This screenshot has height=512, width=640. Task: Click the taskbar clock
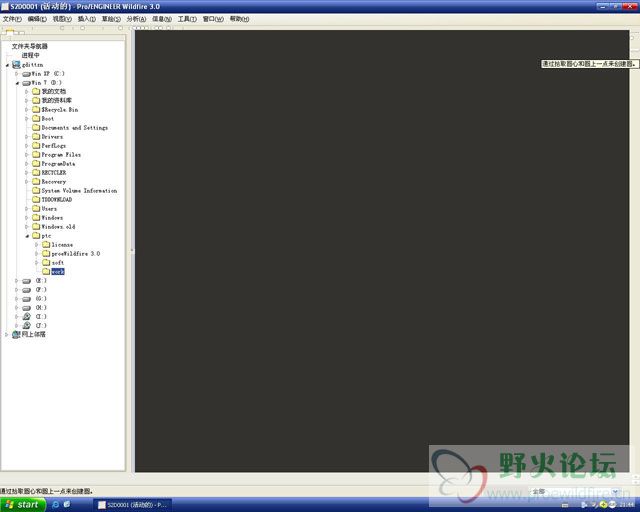point(629,505)
